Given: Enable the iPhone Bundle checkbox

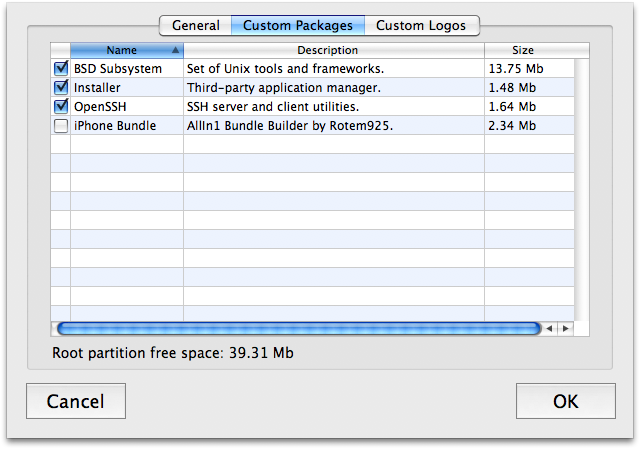Looking at the screenshot, I should [60, 126].
